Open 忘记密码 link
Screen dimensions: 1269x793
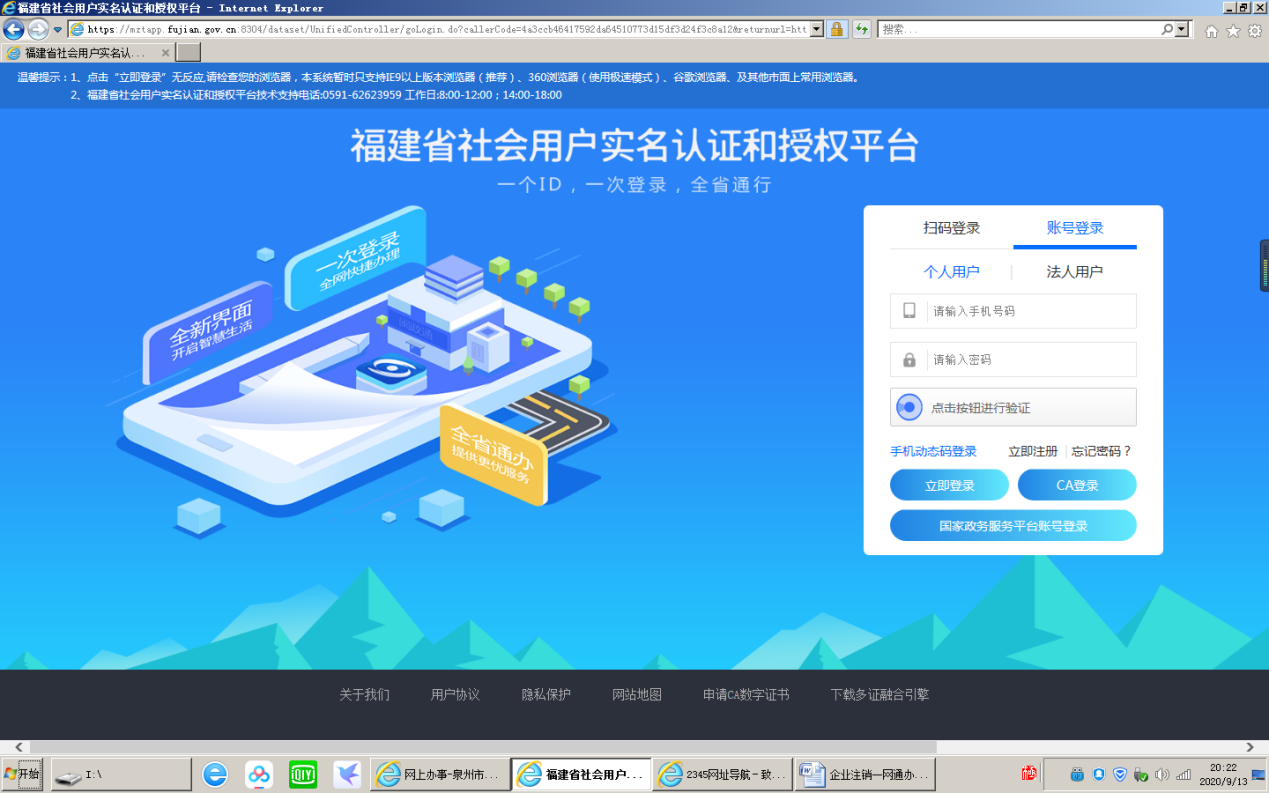(x=1101, y=451)
